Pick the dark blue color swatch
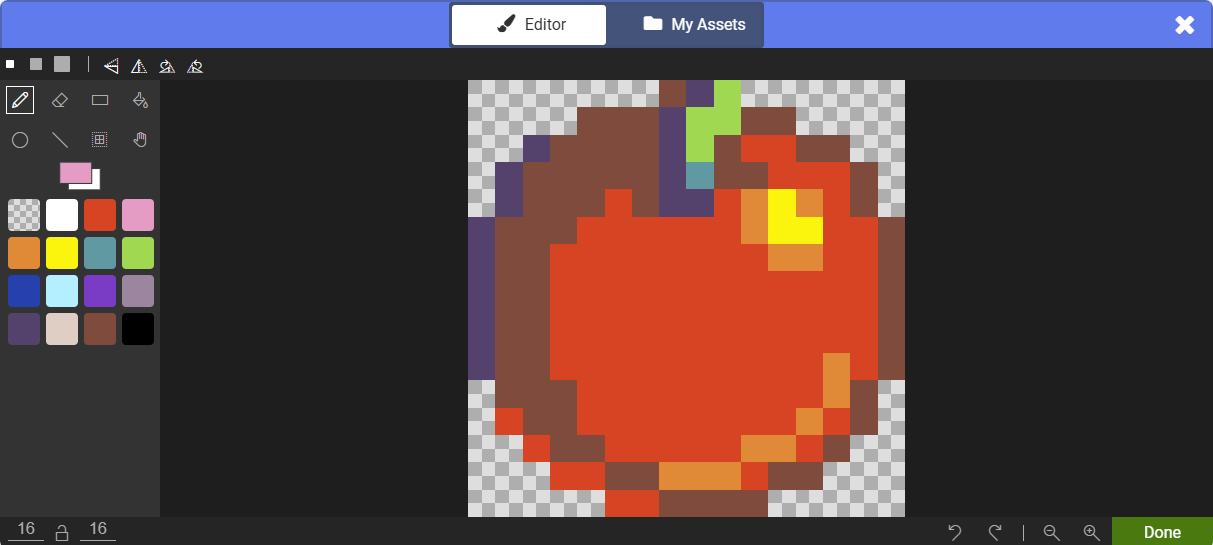1213x545 pixels. pos(24,291)
